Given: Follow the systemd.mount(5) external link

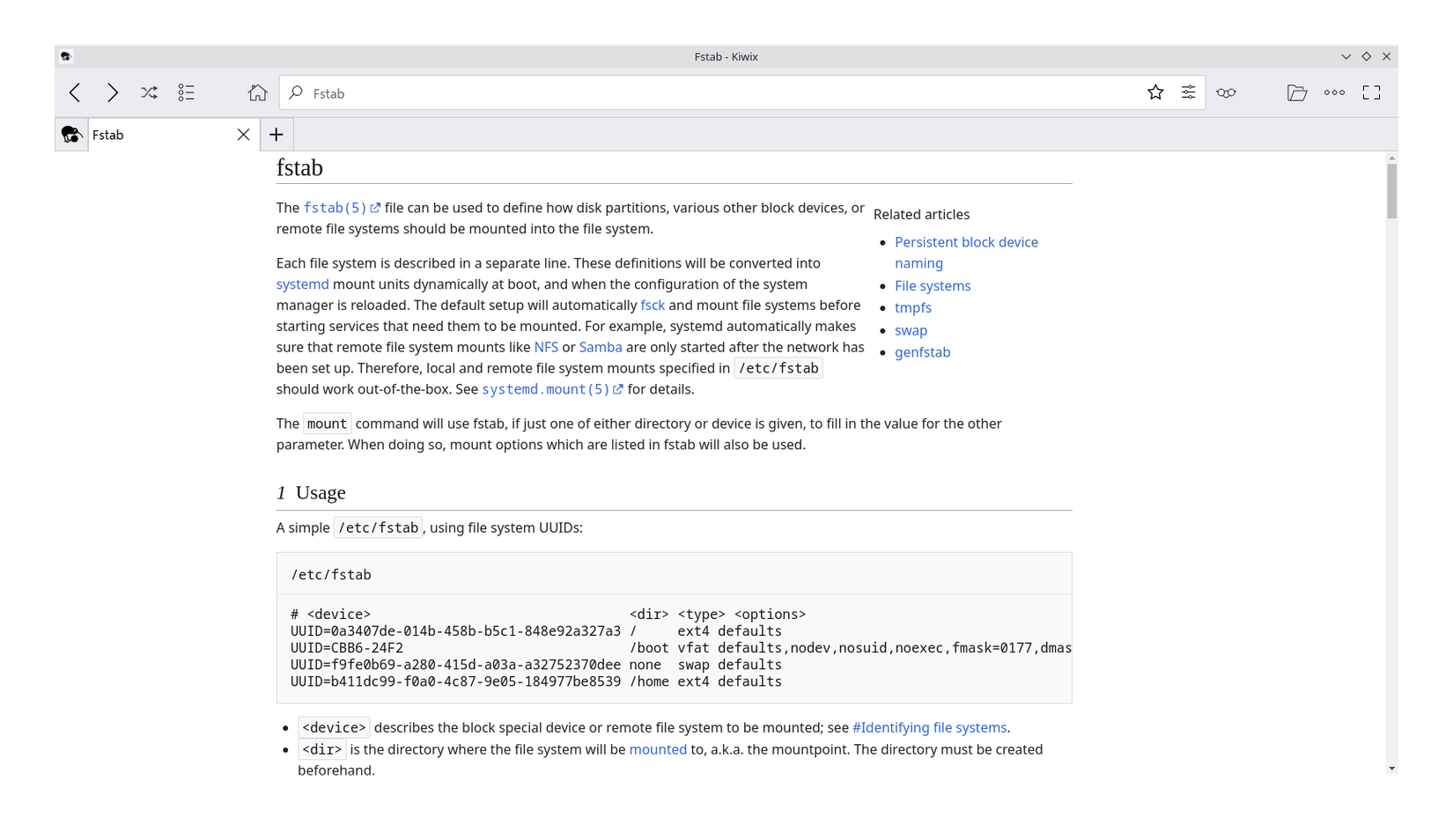Looking at the screenshot, I should (546, 389).
